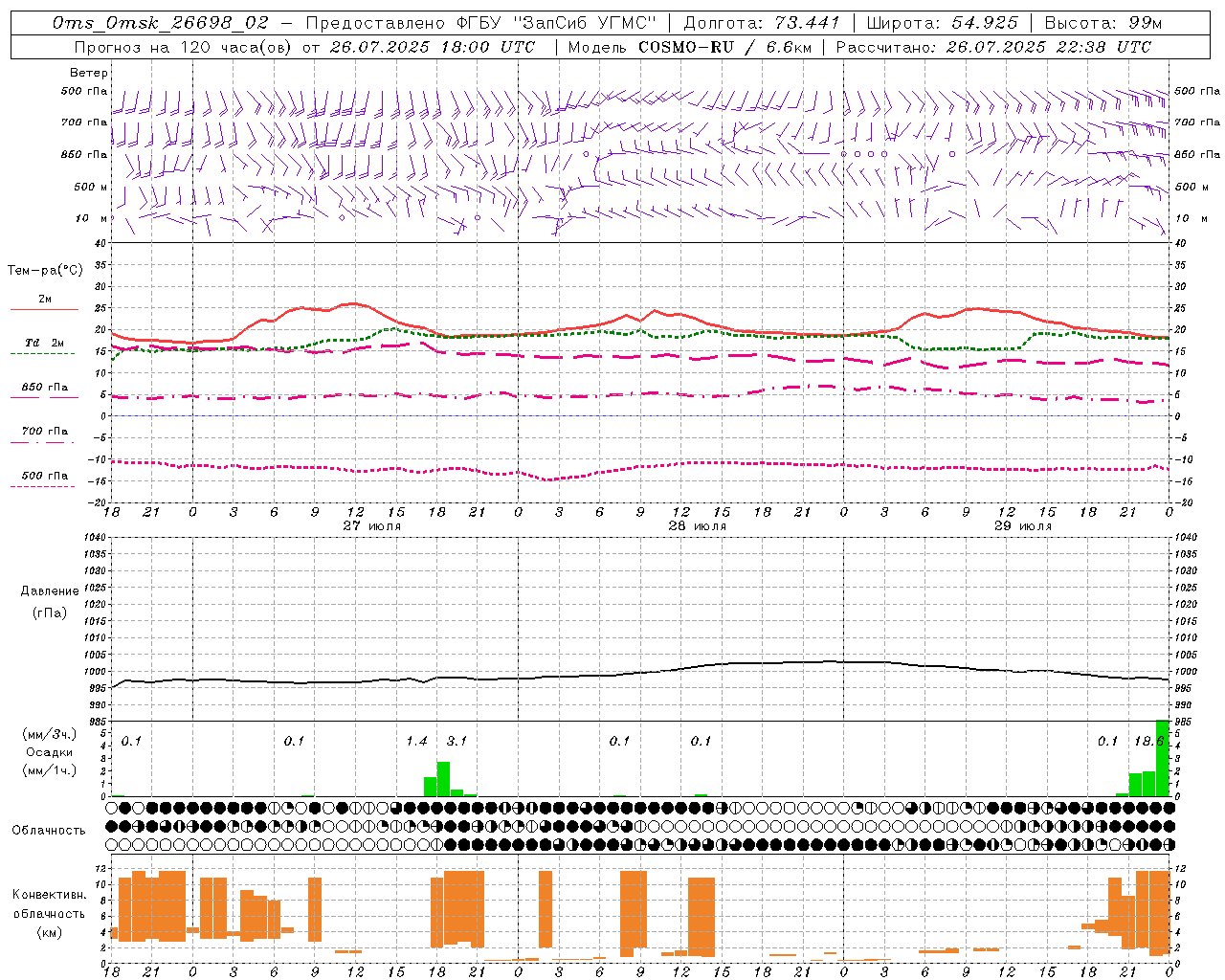The height and width of the screenshot is (980, 1225).
Task: Click the model name COSMO-RU / 6.6км
Action: [724, 47]
